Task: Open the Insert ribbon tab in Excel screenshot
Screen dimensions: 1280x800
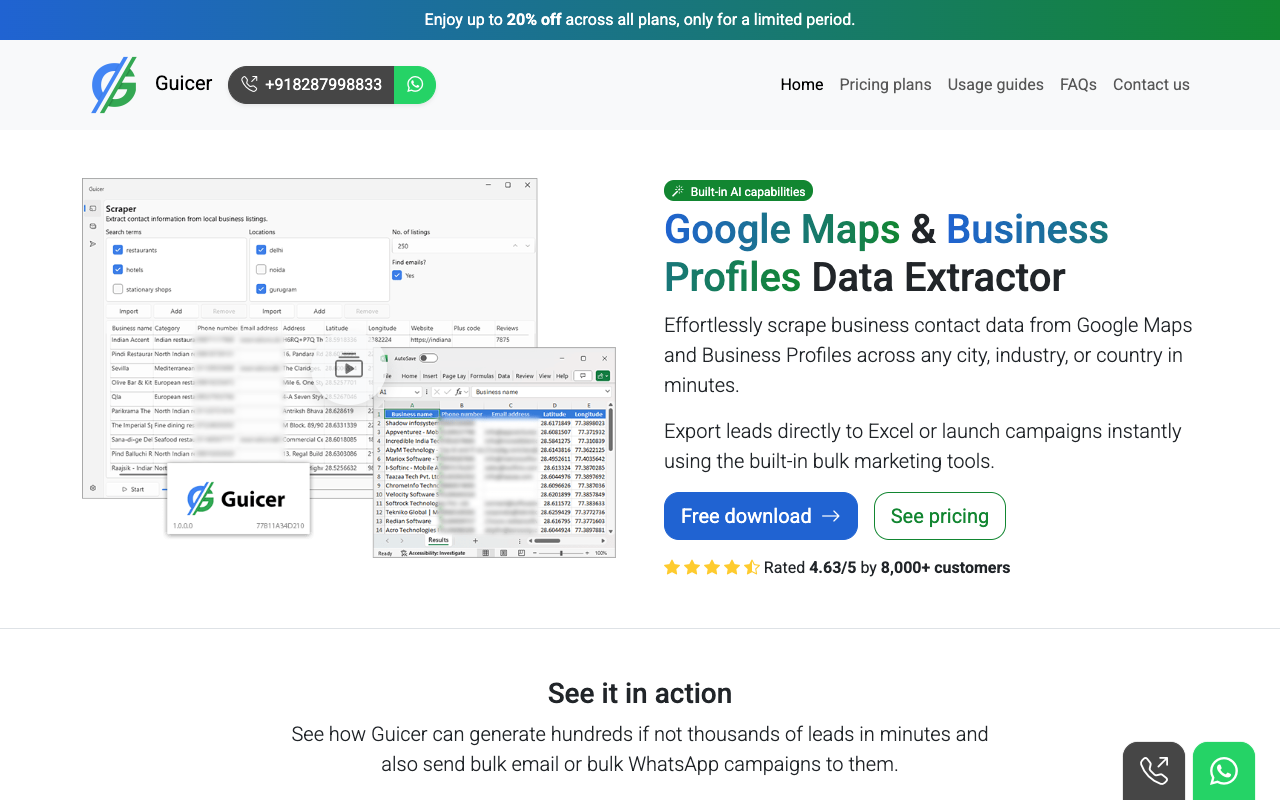Action: pyautogui.click(x=430, y=376)
